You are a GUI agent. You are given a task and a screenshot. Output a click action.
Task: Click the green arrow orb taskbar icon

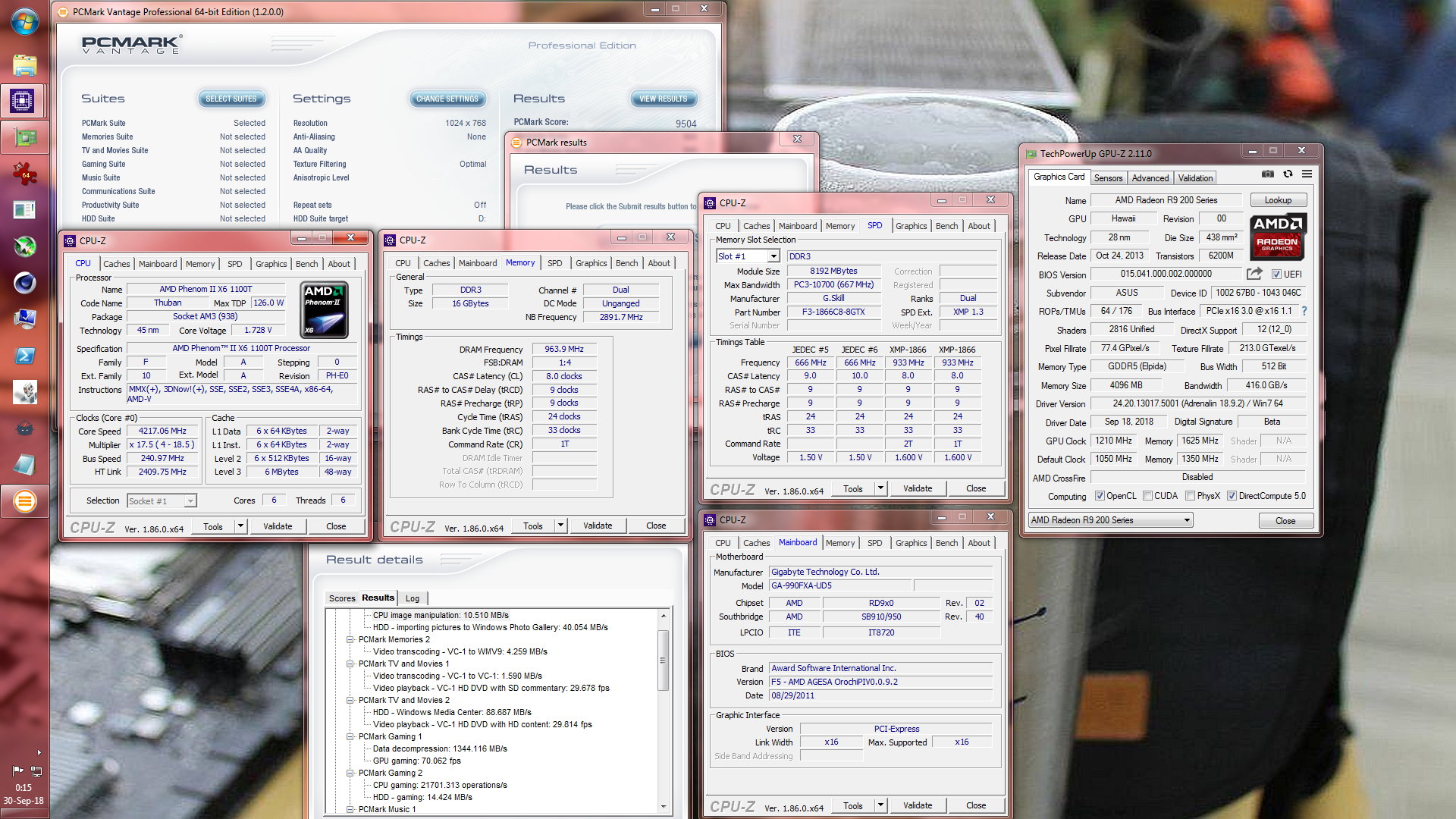[24, 246]
